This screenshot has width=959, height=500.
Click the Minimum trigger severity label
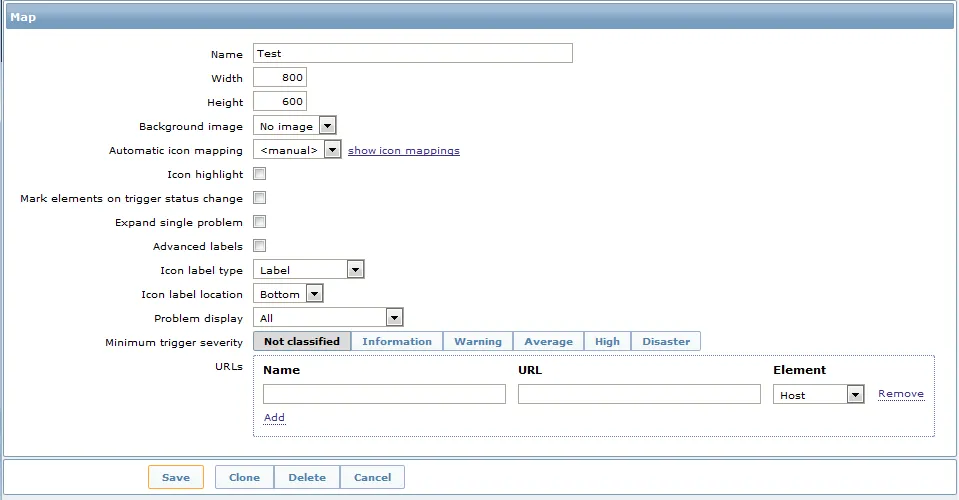click(x=174, y=342)
